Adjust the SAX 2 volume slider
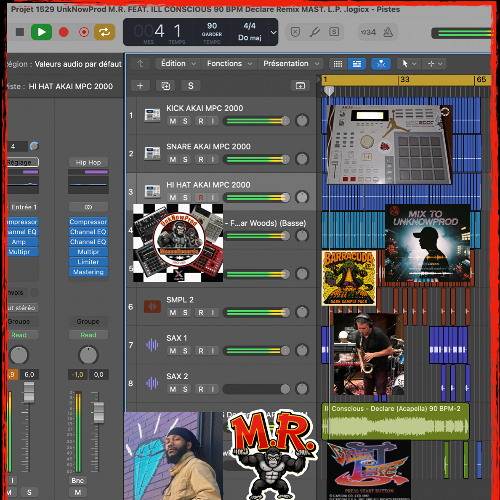Image resolution: width=500 pixels, height=500 pixels. [256, 389]
